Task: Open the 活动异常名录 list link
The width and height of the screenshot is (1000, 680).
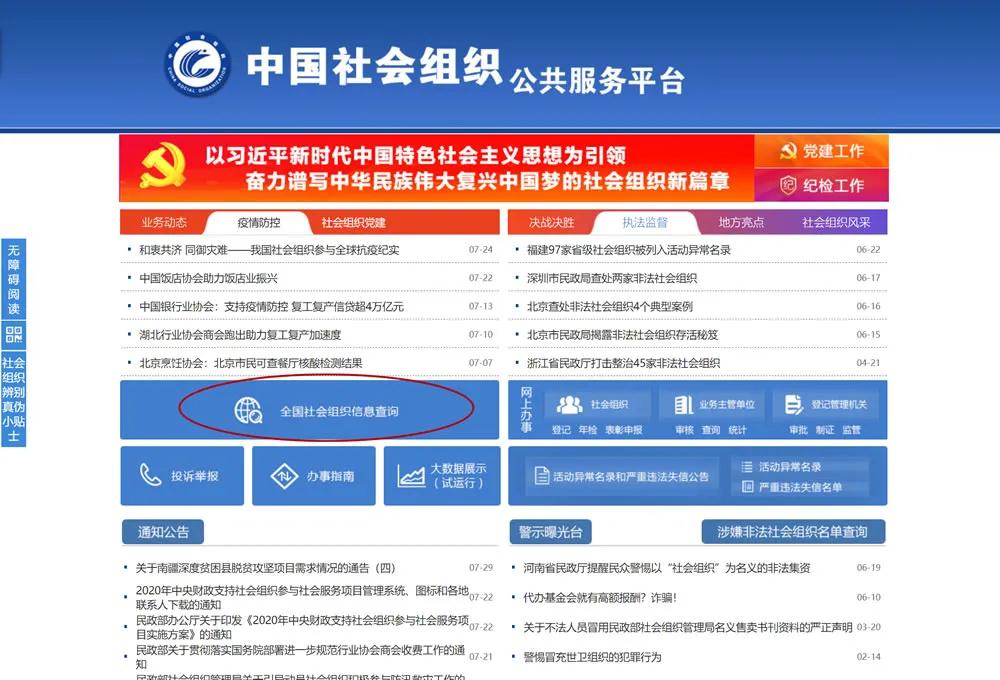Action: point(789,467)
